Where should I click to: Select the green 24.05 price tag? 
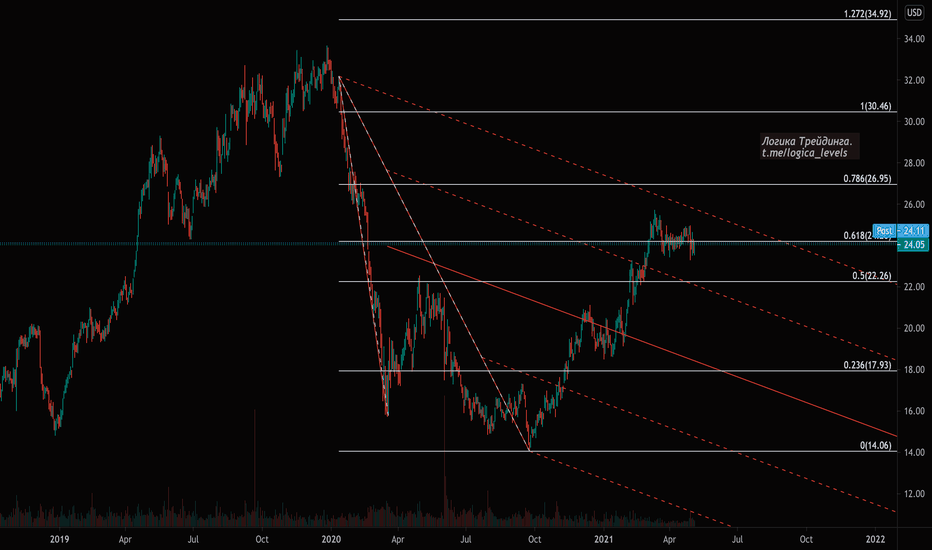(x=912, y=244)
